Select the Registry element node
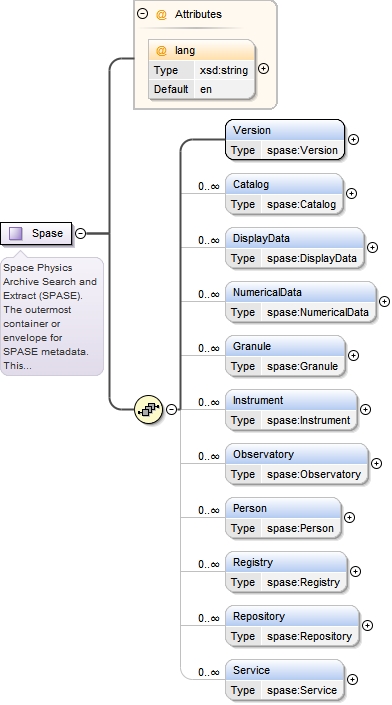This screenshot has width=392, height=705. (x=286, y=571)
